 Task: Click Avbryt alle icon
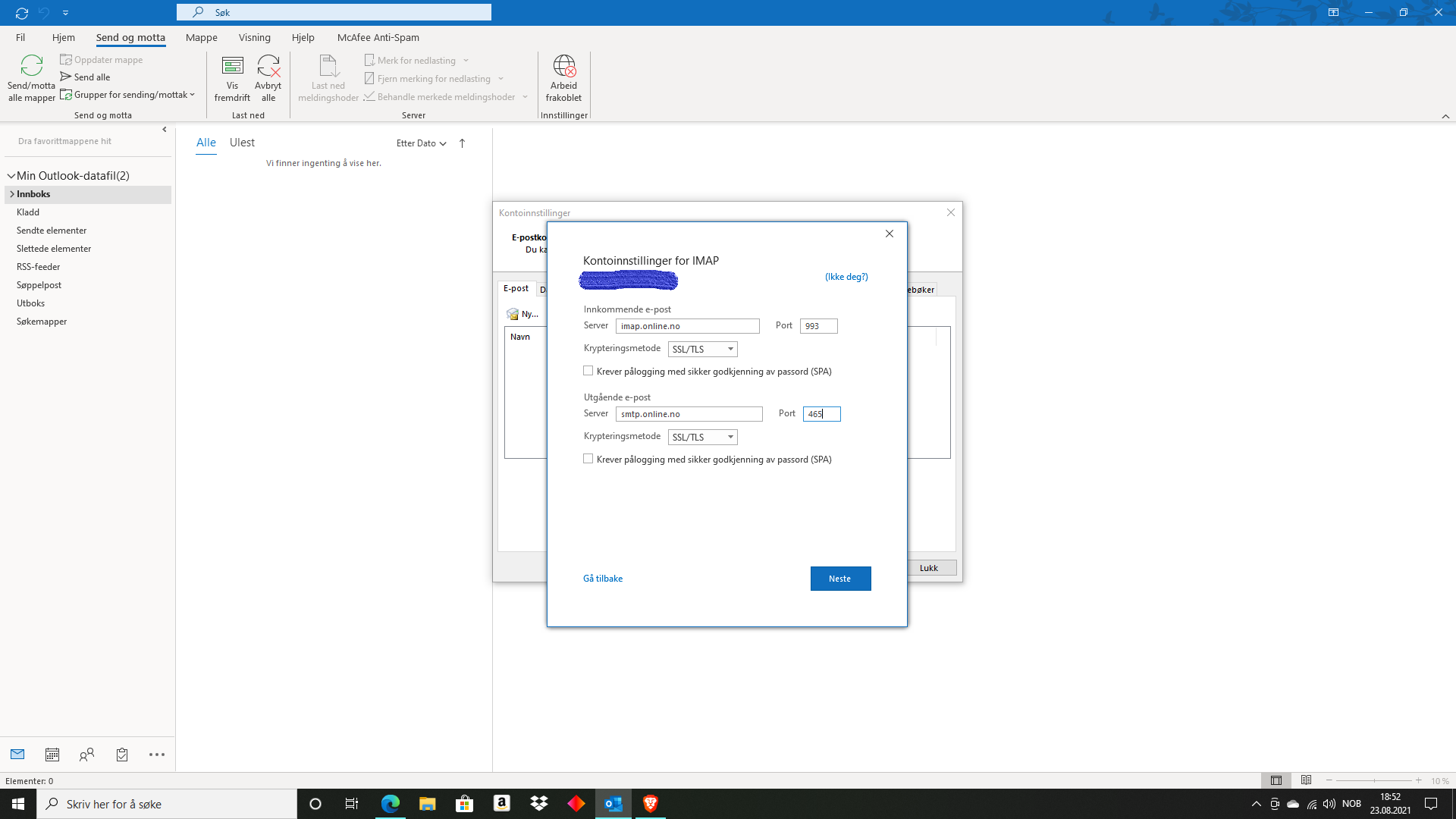268,66
